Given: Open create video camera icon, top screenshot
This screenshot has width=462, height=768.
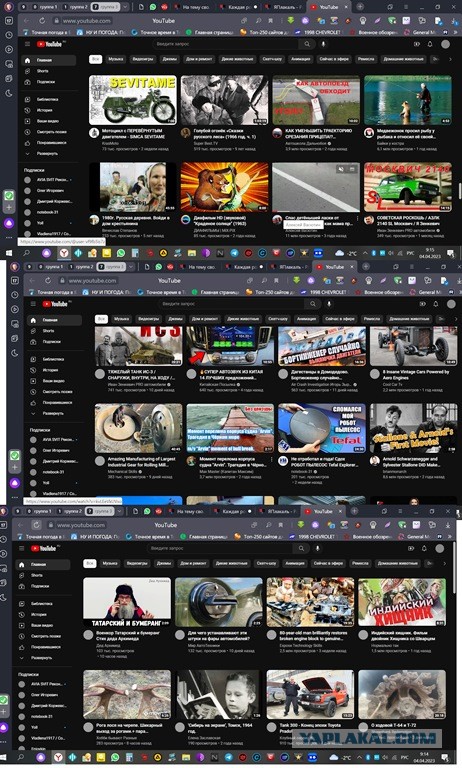Looking at the screenshot, I should pyautogui.click(x=417, y=44).
